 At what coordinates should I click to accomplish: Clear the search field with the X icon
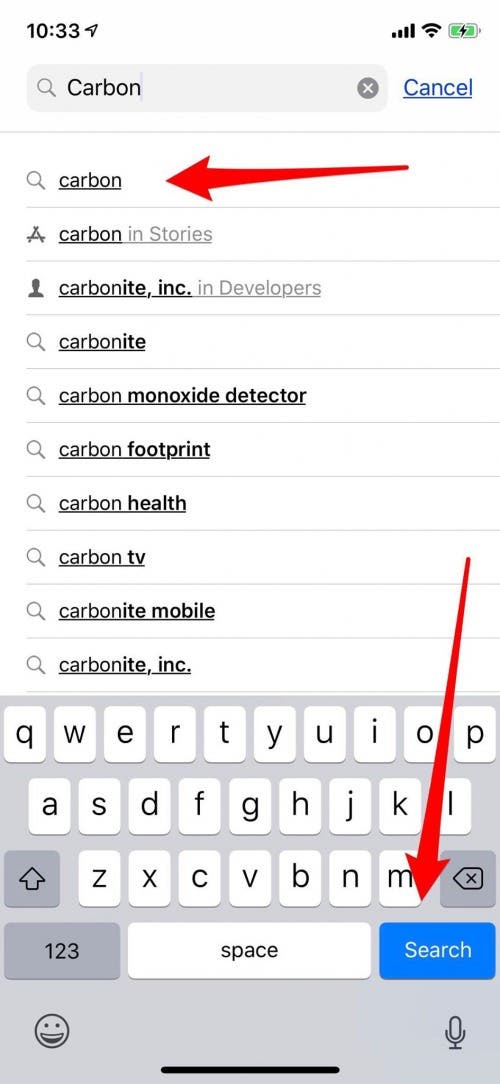pos(368,88)
